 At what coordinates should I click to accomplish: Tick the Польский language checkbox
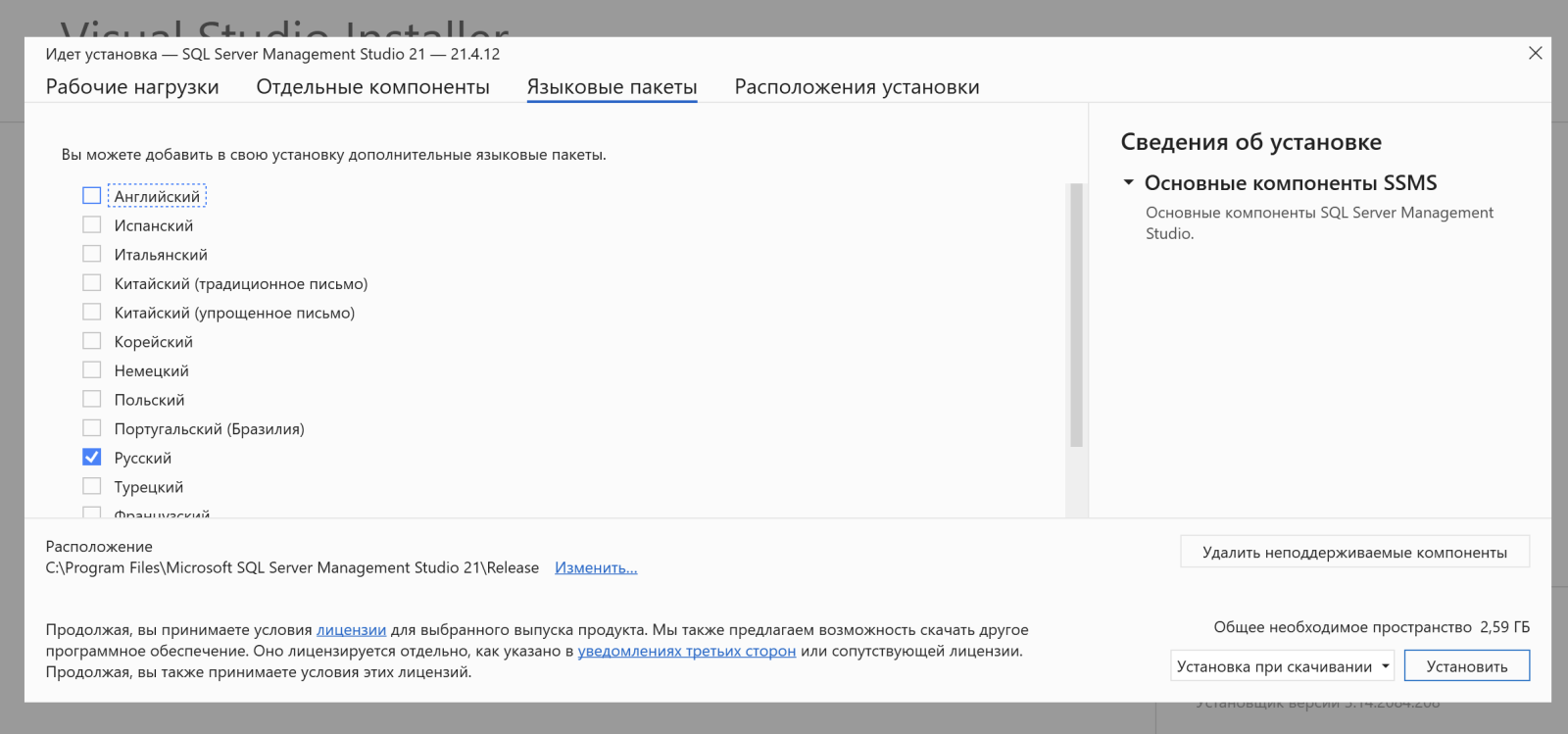[92, 400]
